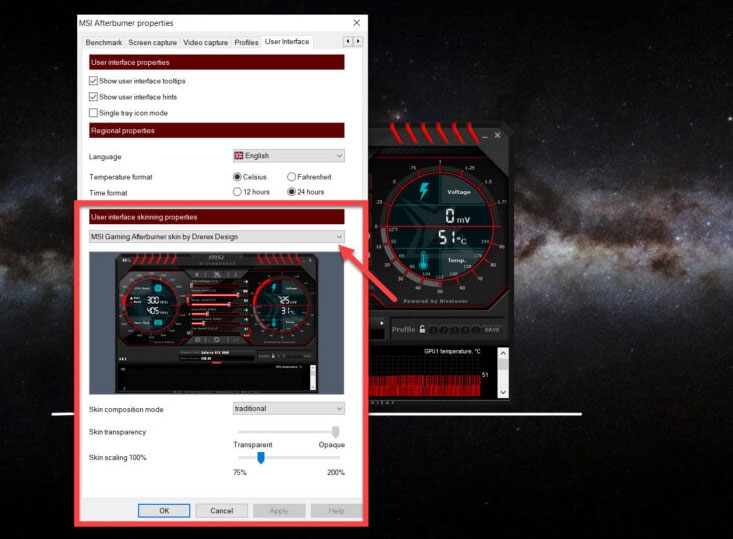
Task: Select profile slot 5 in Afterburner
Action: click(475, 330)
